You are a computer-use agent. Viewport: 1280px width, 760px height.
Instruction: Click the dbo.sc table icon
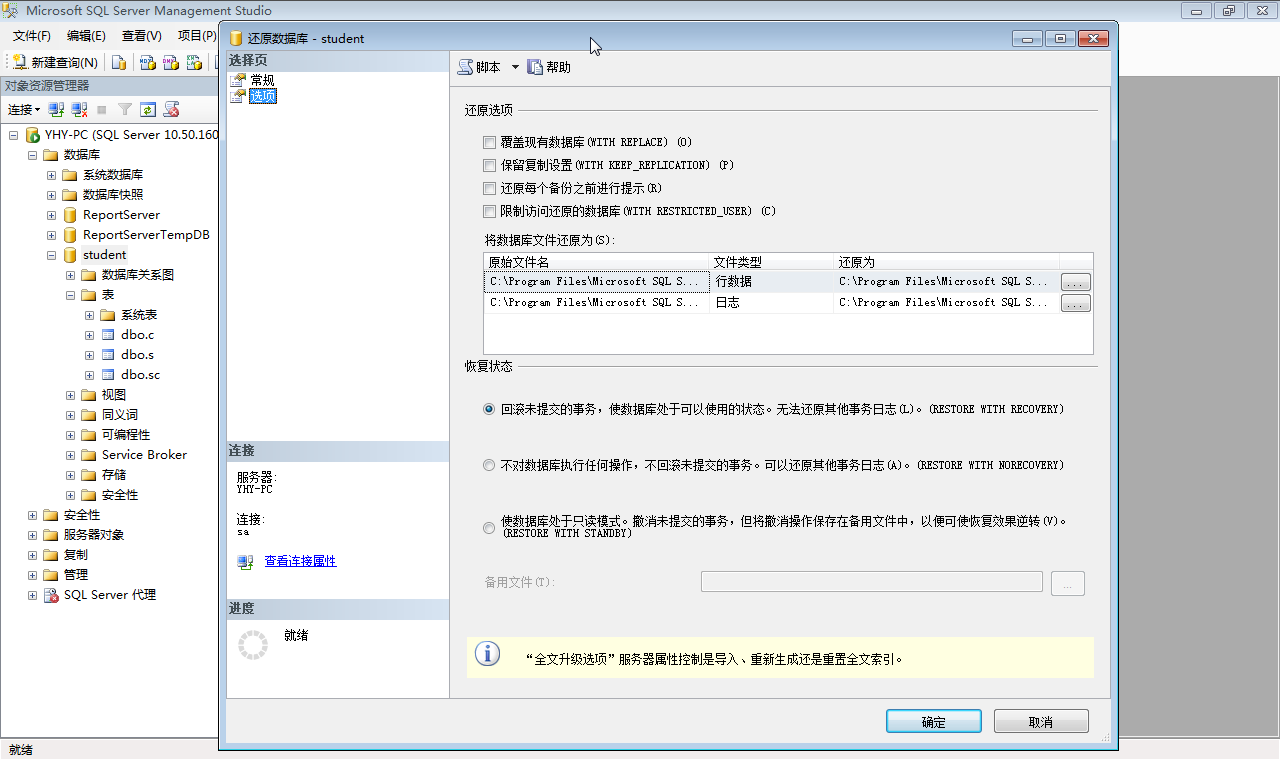coord(109,375)
